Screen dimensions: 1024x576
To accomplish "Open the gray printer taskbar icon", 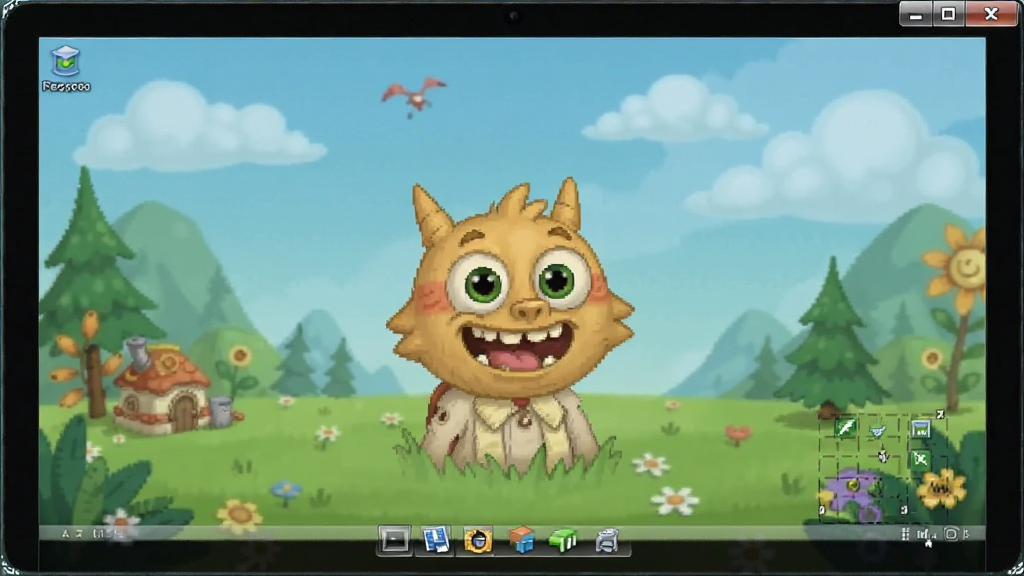I will tap(607, 541).
